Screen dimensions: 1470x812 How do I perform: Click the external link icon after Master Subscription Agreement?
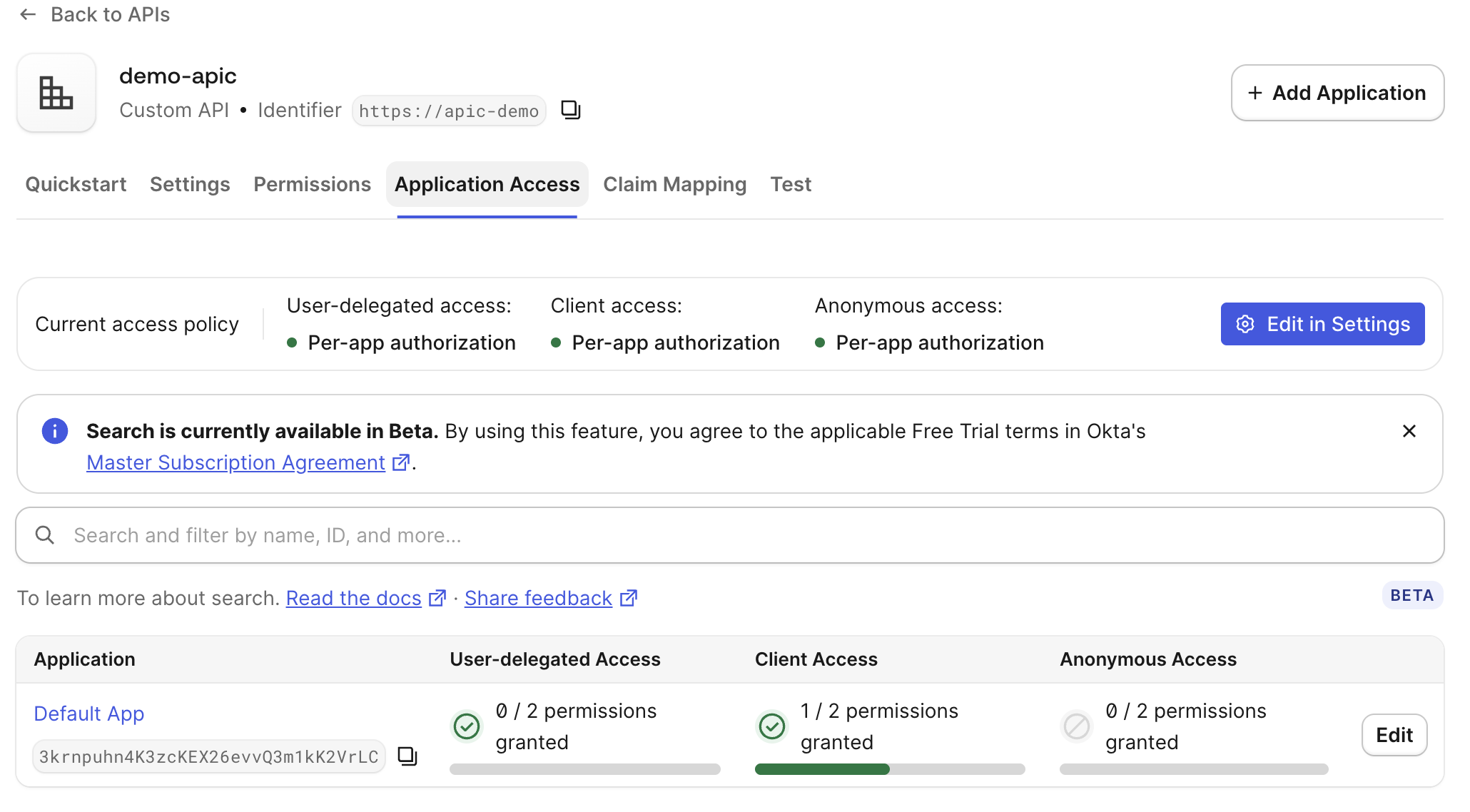click(401, 462)
